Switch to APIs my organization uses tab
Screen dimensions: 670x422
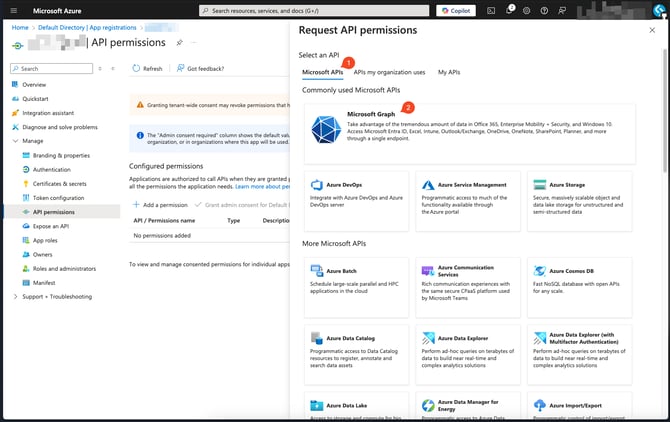389,72
